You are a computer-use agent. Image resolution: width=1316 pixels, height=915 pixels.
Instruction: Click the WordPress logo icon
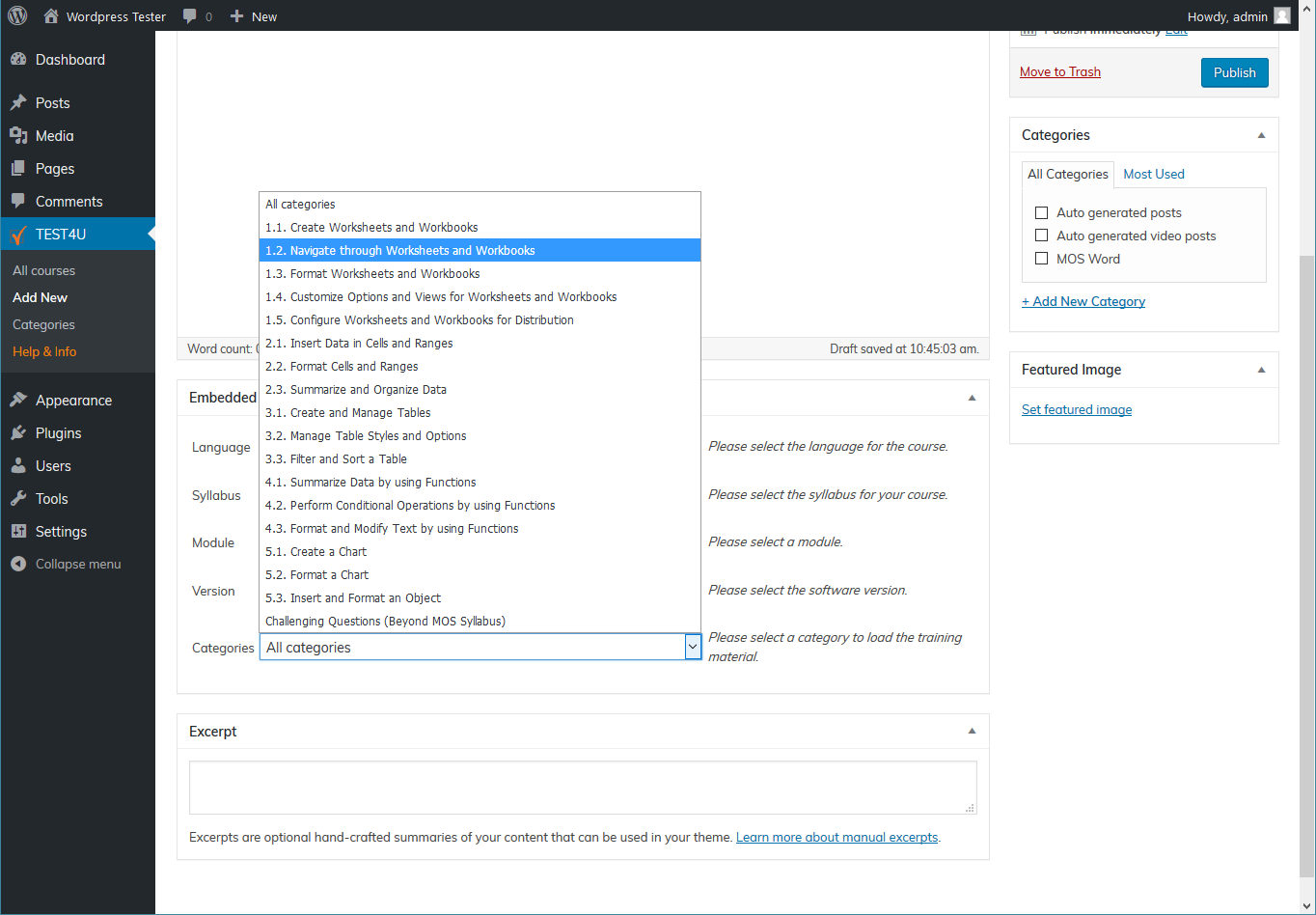(17, 15)
